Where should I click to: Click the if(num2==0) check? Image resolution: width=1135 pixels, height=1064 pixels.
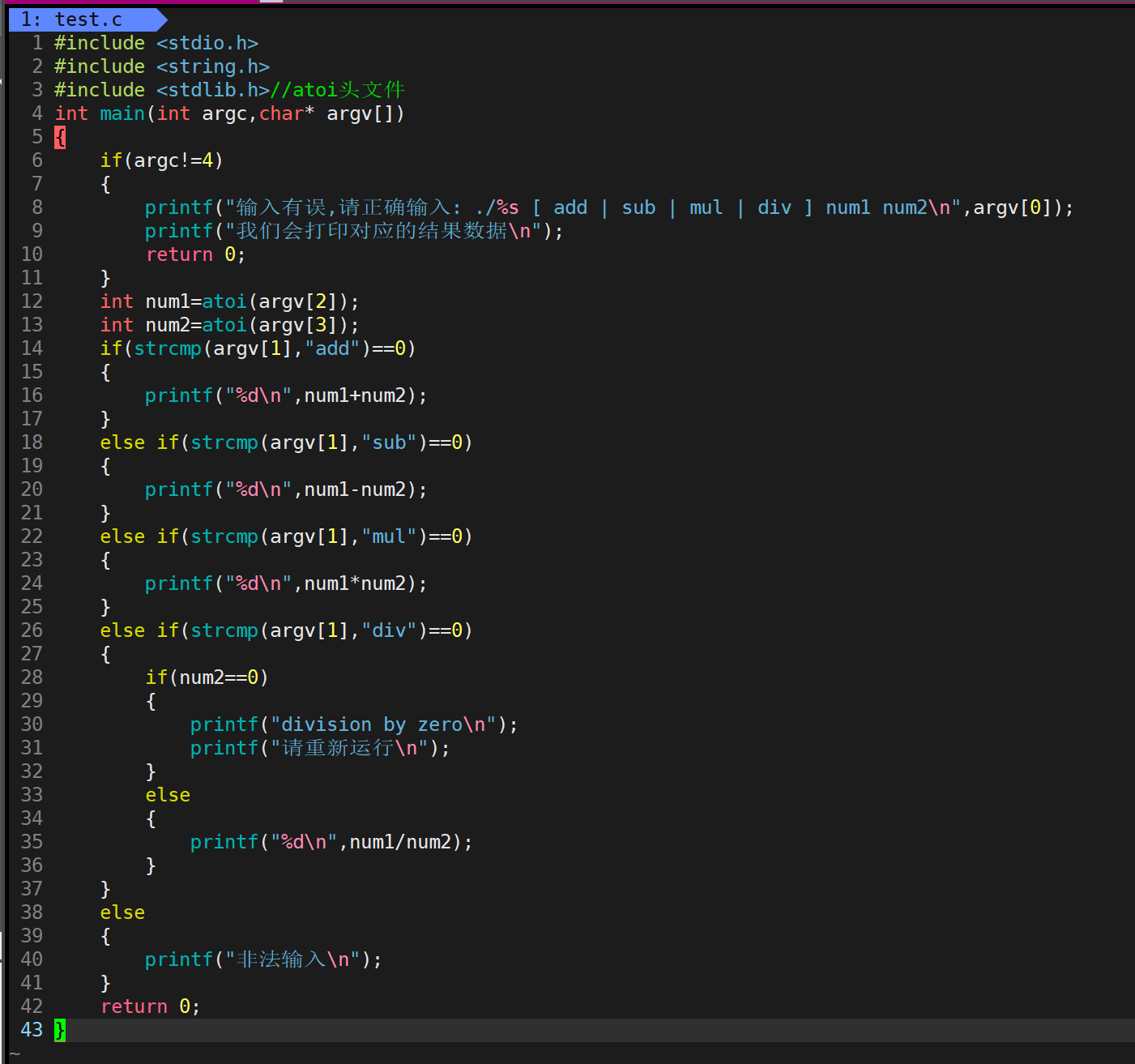[x=207, y=677]
